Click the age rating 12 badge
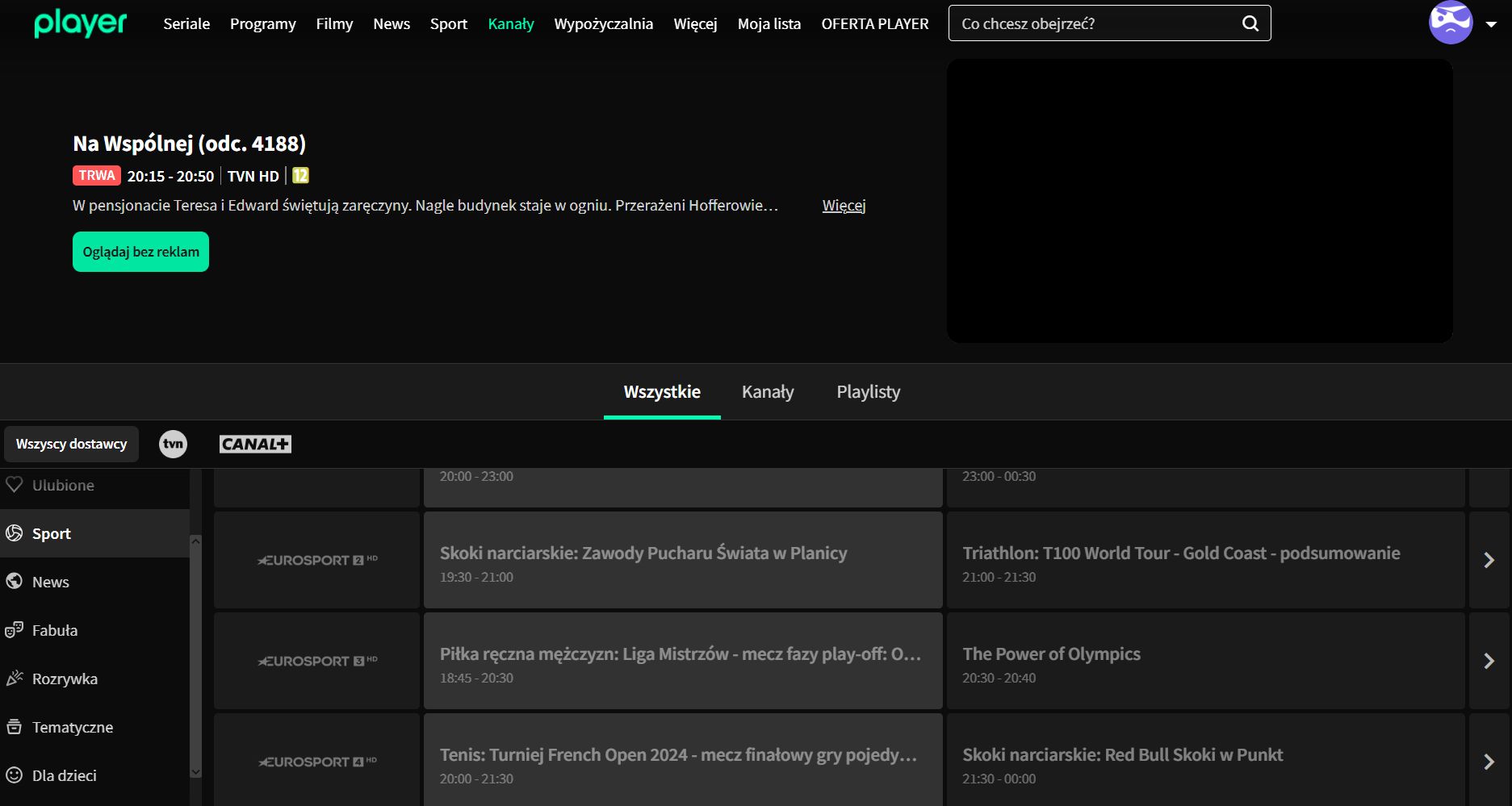Image resolution: width=1512 pixels, height=806 pixels. point(300,176)
